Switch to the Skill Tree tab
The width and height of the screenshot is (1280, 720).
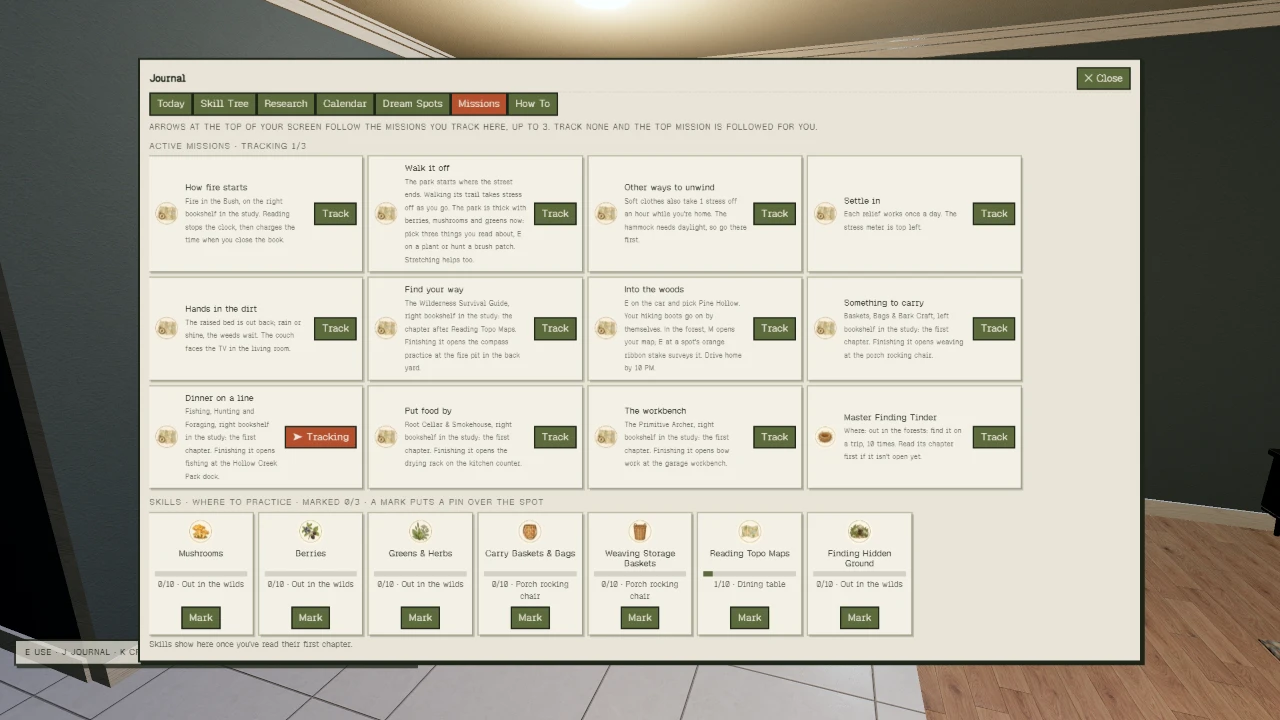pyautogui.click(x=224, y=104)
